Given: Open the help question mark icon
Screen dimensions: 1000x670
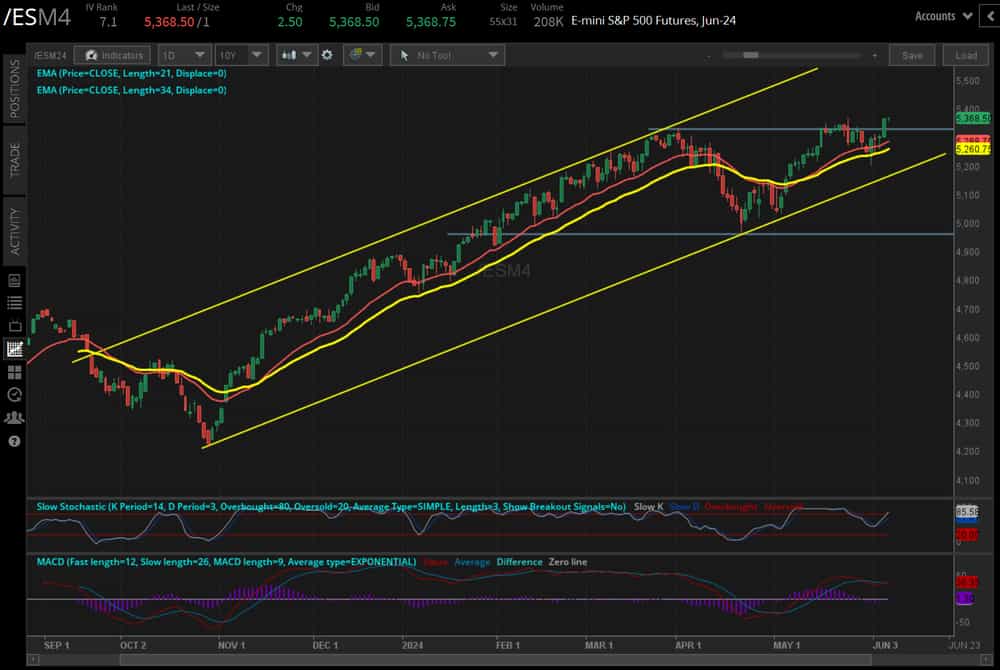Looking at the screenshot, I should (14, 441).
